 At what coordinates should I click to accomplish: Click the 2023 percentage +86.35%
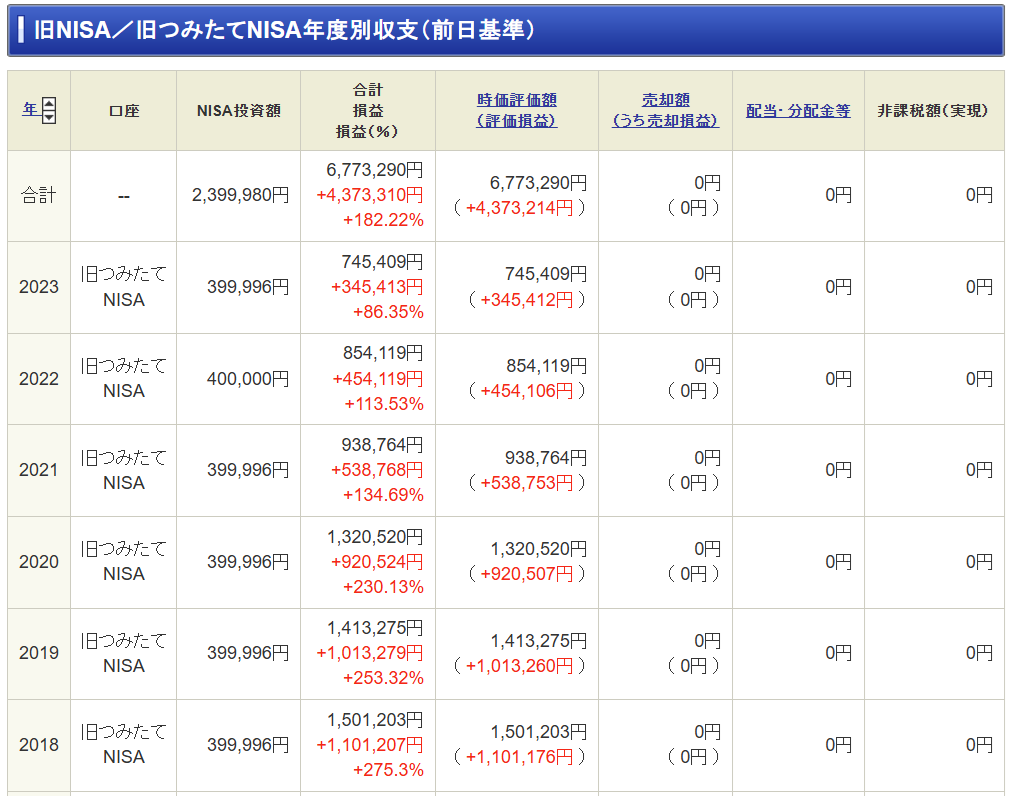388,312
